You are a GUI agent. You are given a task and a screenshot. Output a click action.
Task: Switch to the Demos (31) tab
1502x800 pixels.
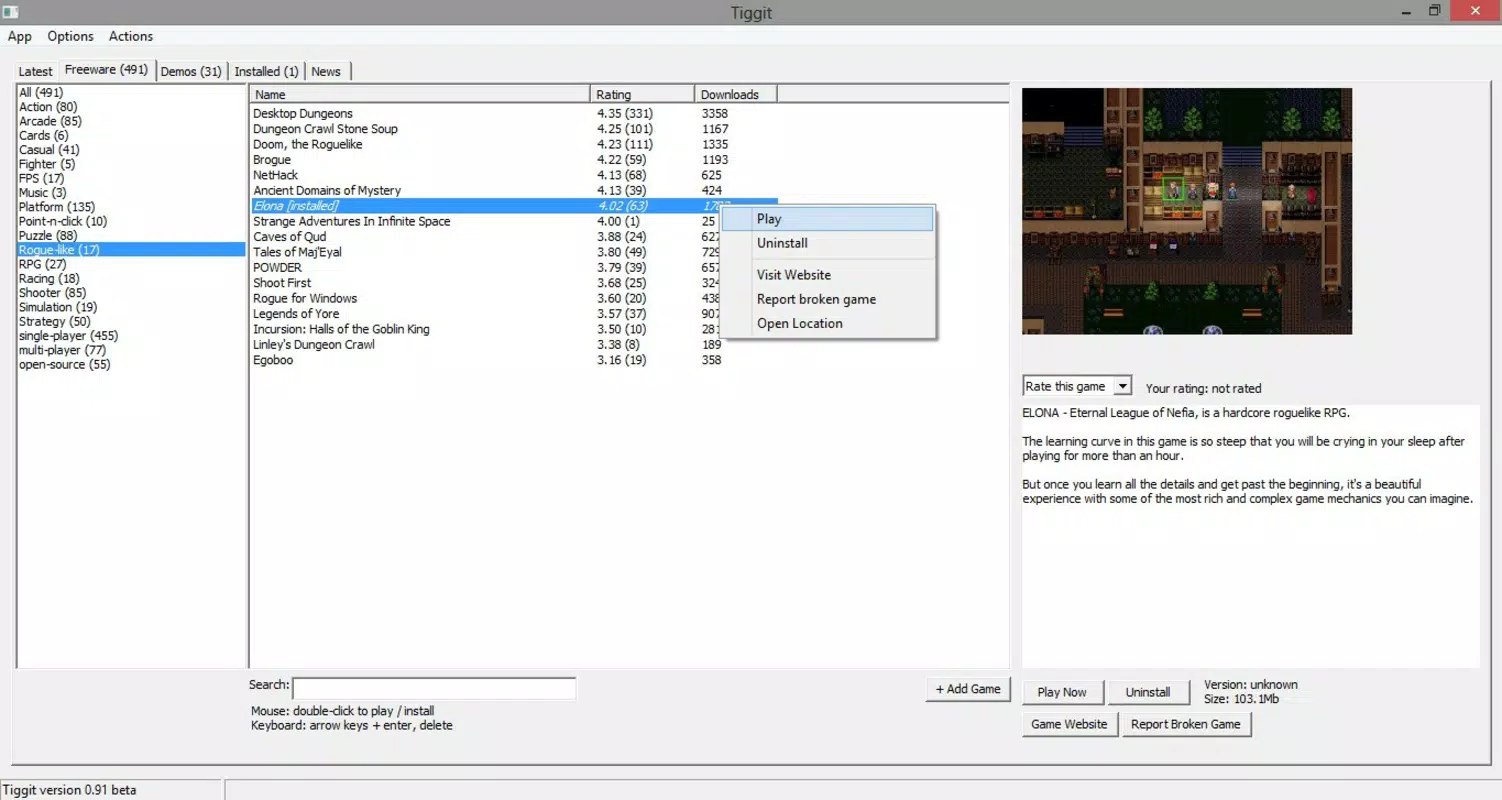tap(191, 71)
